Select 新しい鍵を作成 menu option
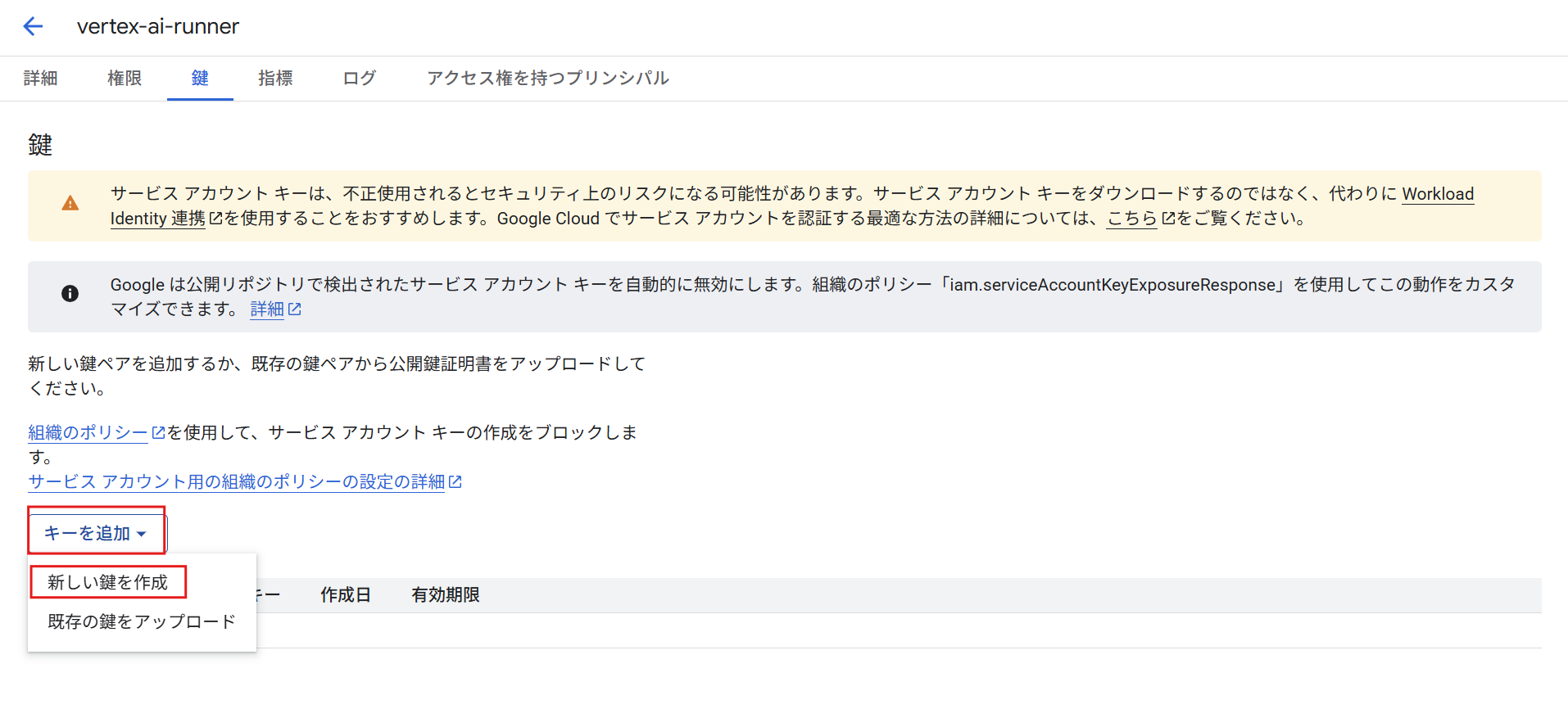The image size is (1568, 718). tap(107, 582)
